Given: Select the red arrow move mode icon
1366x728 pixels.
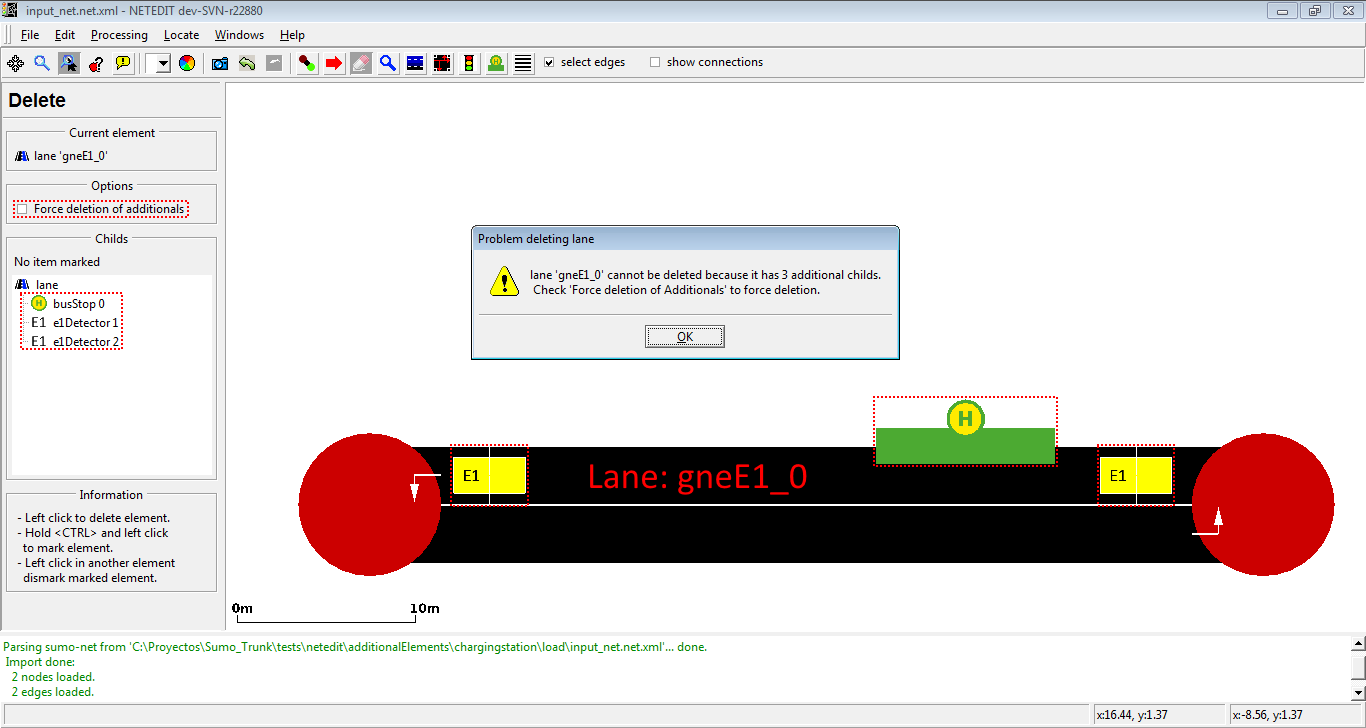Looking at the screenshot, I should click(334, 63).
